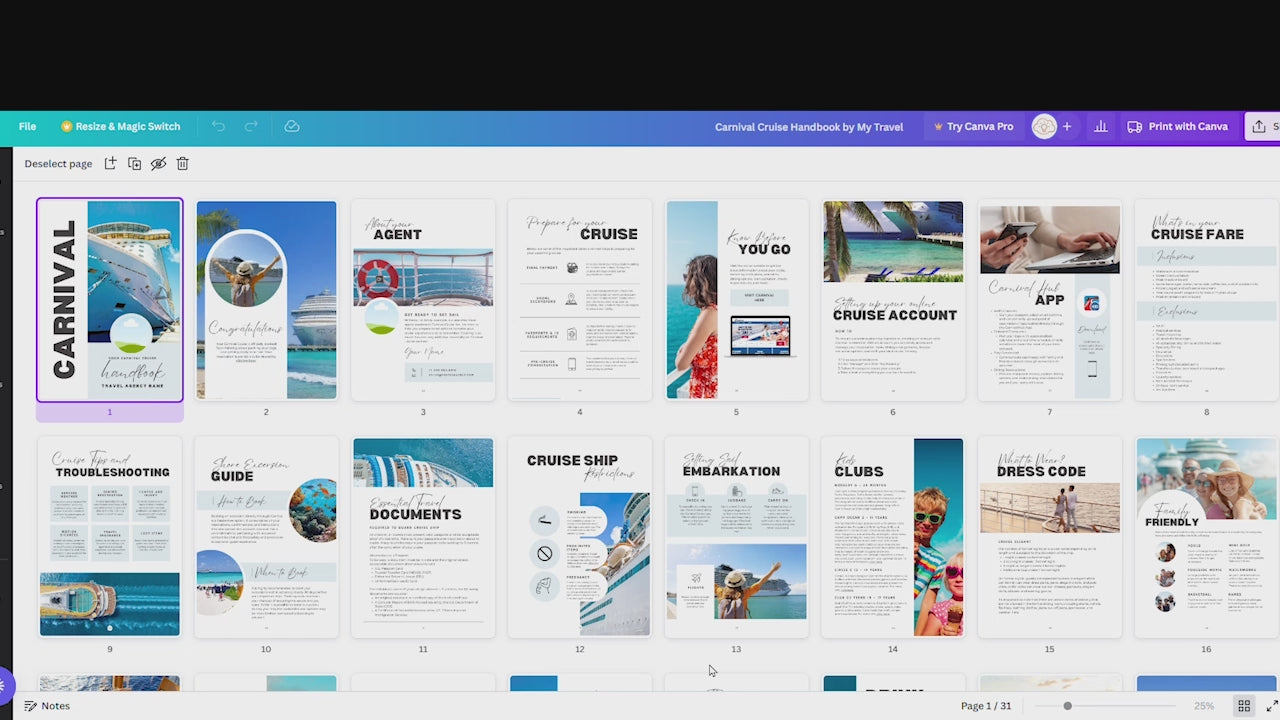The image size is (1280, 720).
Task: Open the insights bar chart icon
Action: click(1101, 127)
